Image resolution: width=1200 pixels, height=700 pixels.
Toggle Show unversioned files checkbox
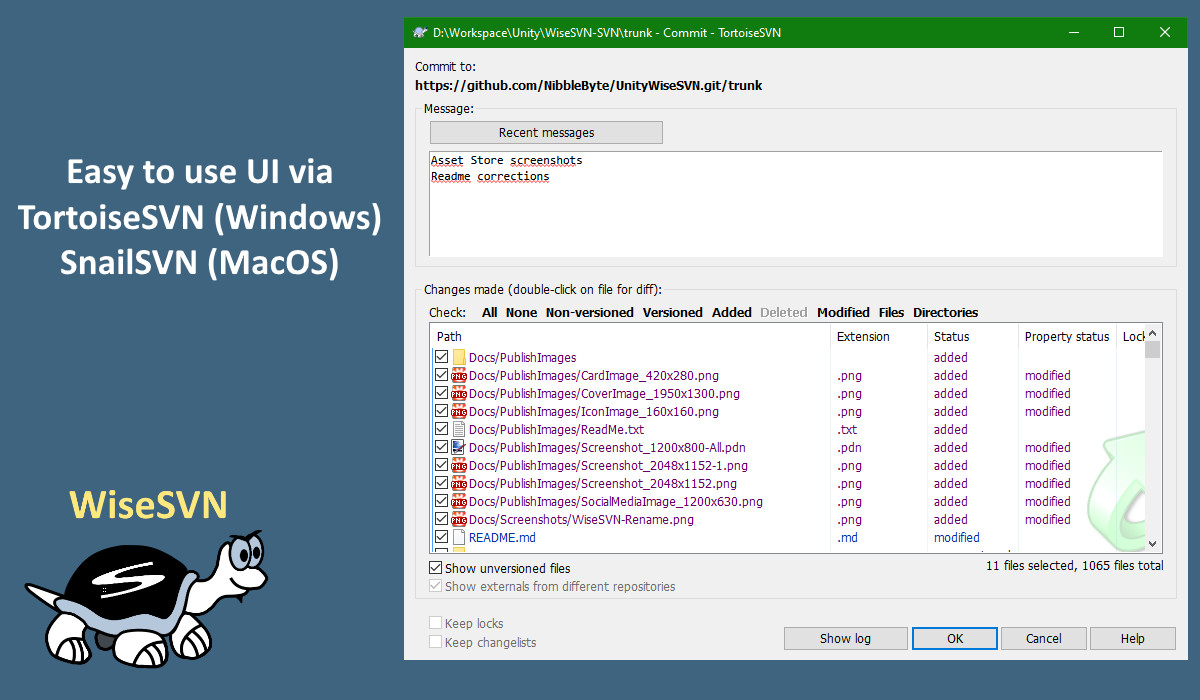[x=435, y=568]
